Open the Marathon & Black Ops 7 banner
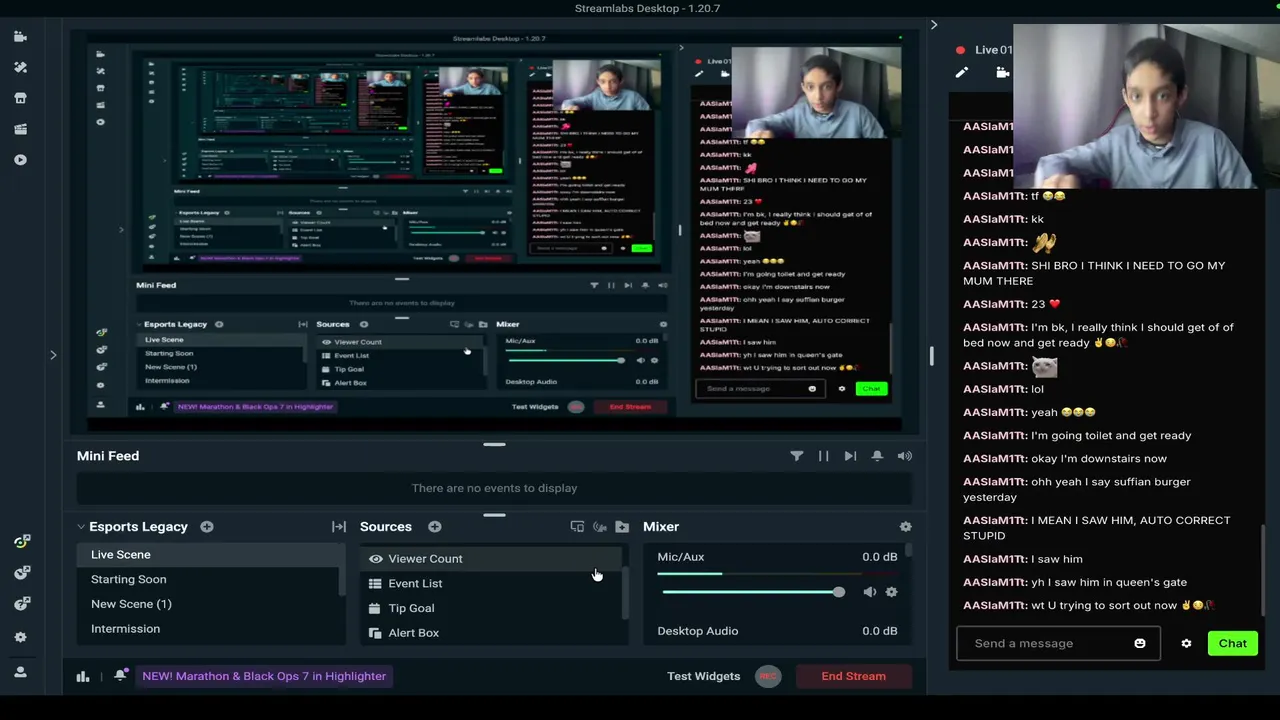The width and height of the screenshot is (1280, 720). click(263, 676)
